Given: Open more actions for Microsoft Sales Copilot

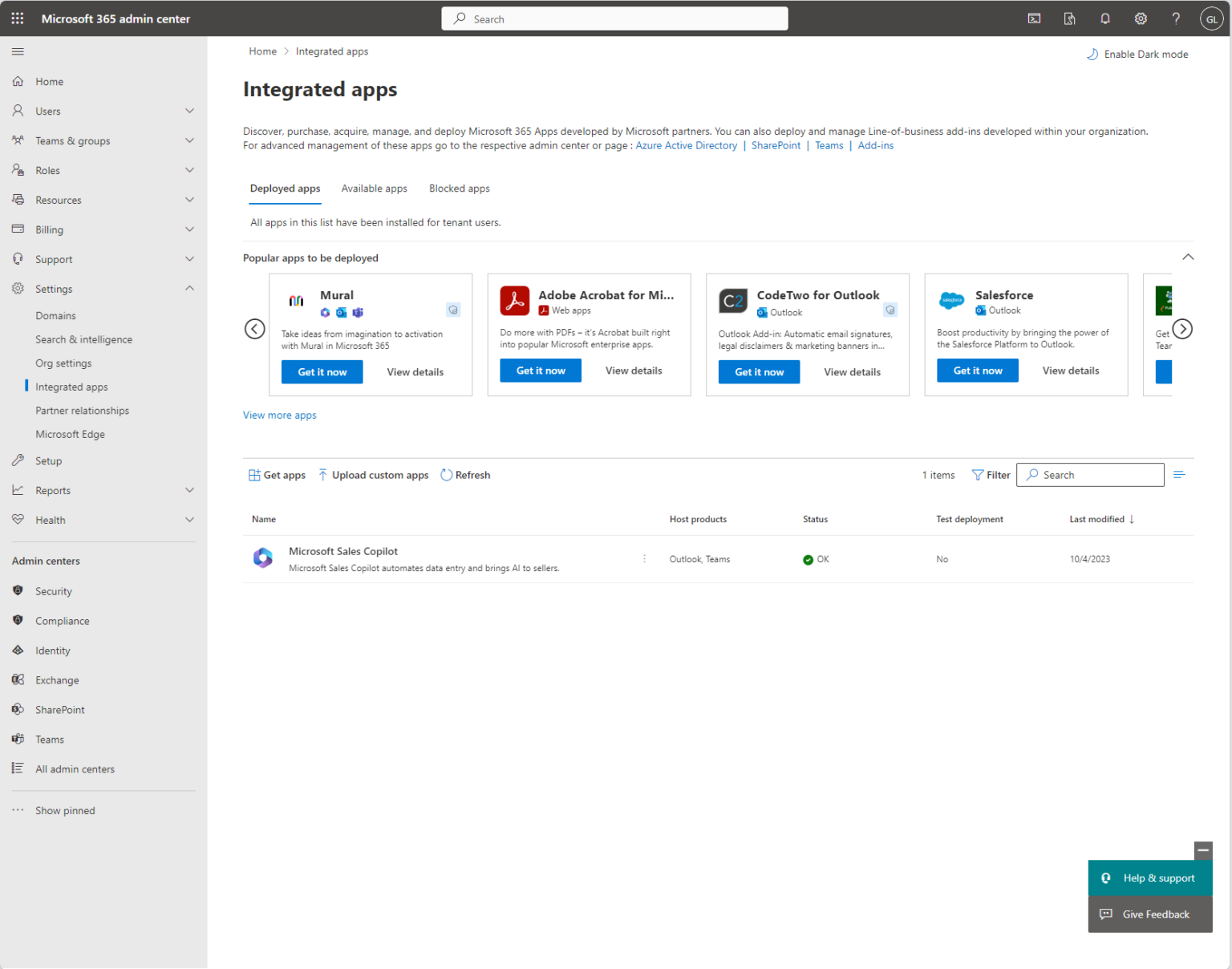Looking at the screenshot, I should [x=644, y=558].
